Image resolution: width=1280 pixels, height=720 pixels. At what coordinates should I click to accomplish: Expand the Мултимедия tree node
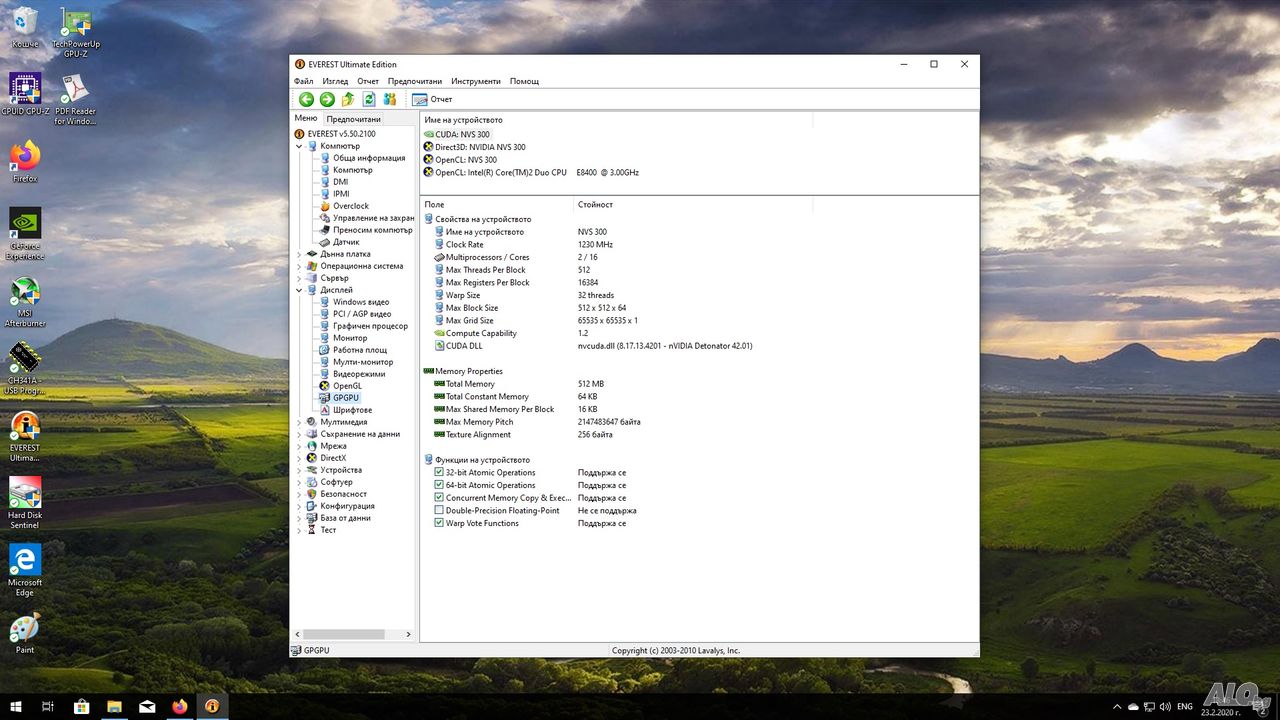299,422
